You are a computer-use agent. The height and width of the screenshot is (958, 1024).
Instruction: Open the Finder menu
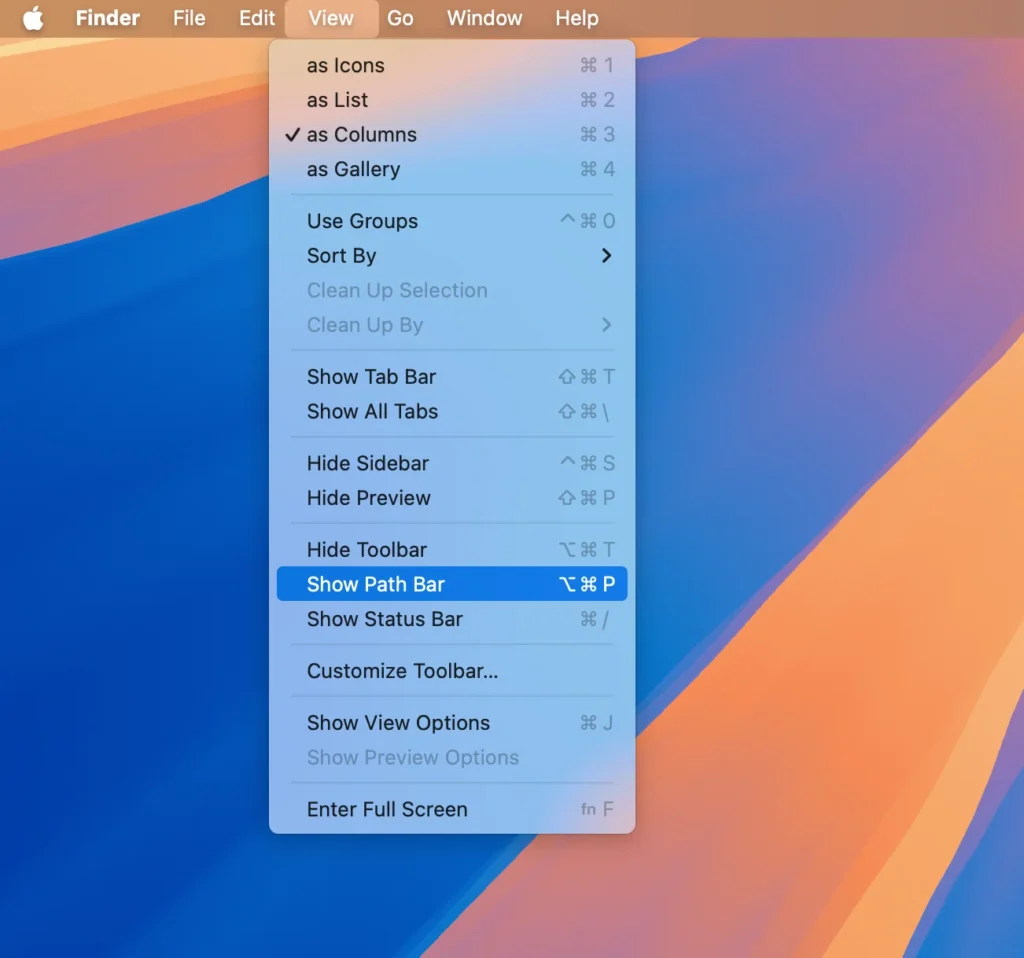pos(108,18)
